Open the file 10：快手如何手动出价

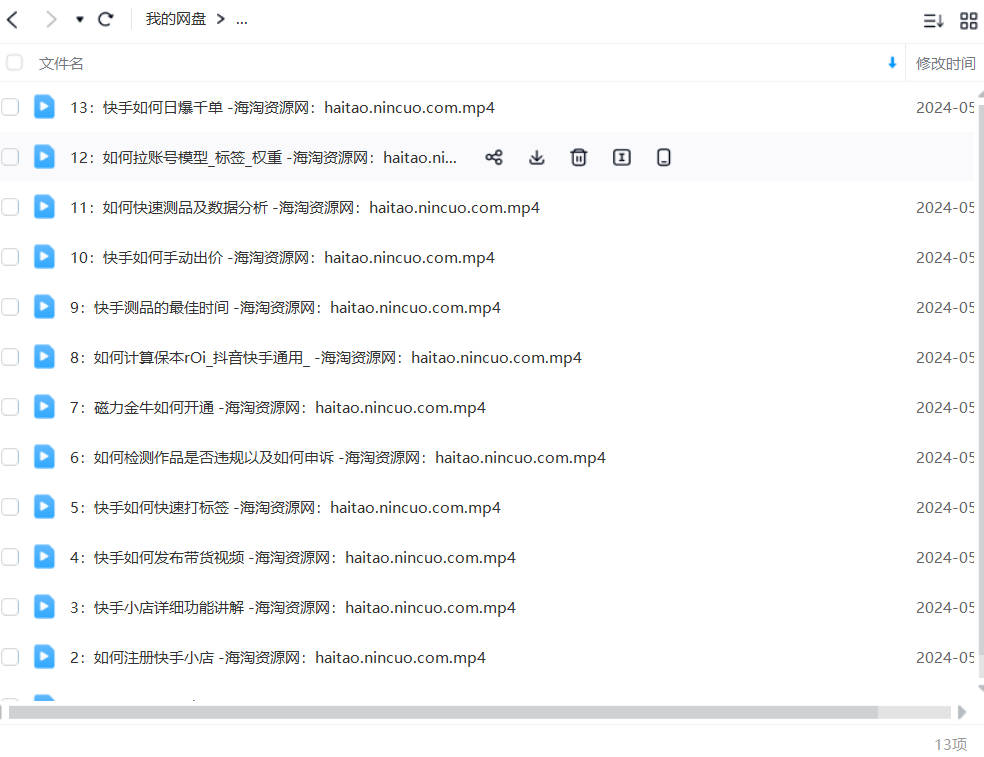282,258
